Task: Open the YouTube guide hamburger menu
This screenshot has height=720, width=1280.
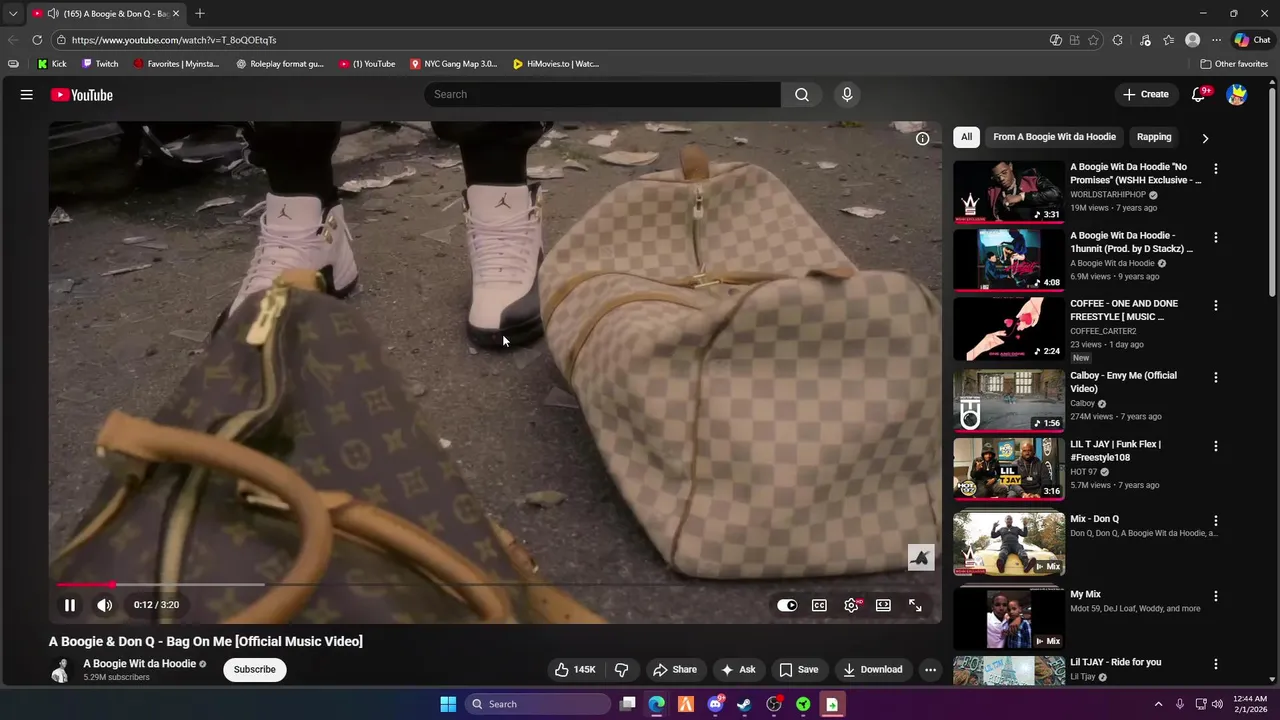Action: (x=27, y=95)
